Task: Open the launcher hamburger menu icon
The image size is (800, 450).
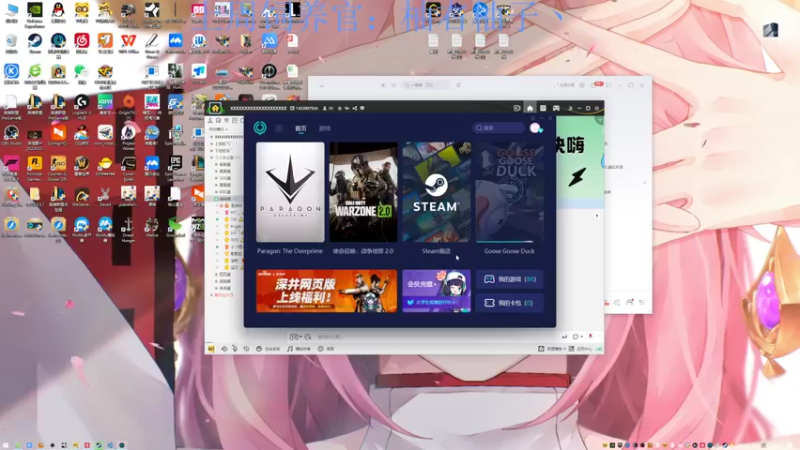Action: point(533,118)
